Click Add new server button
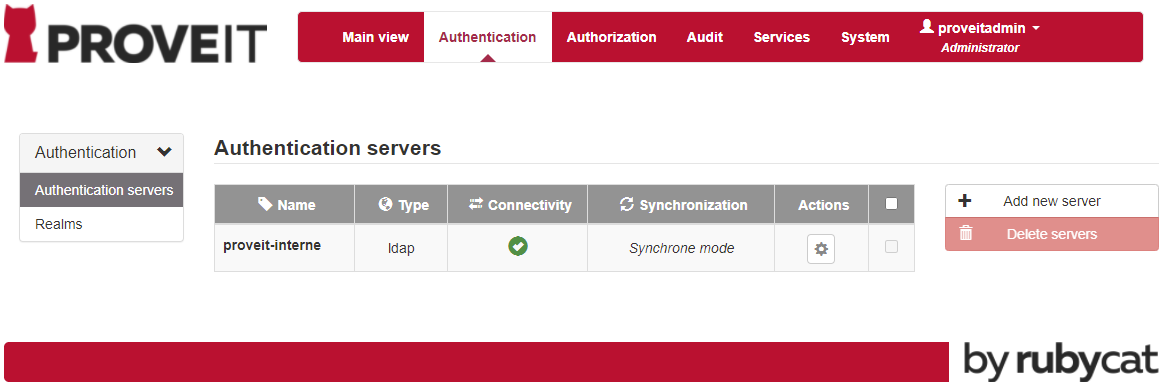The image size is (1163, 382). click(x=1052, y=201)
